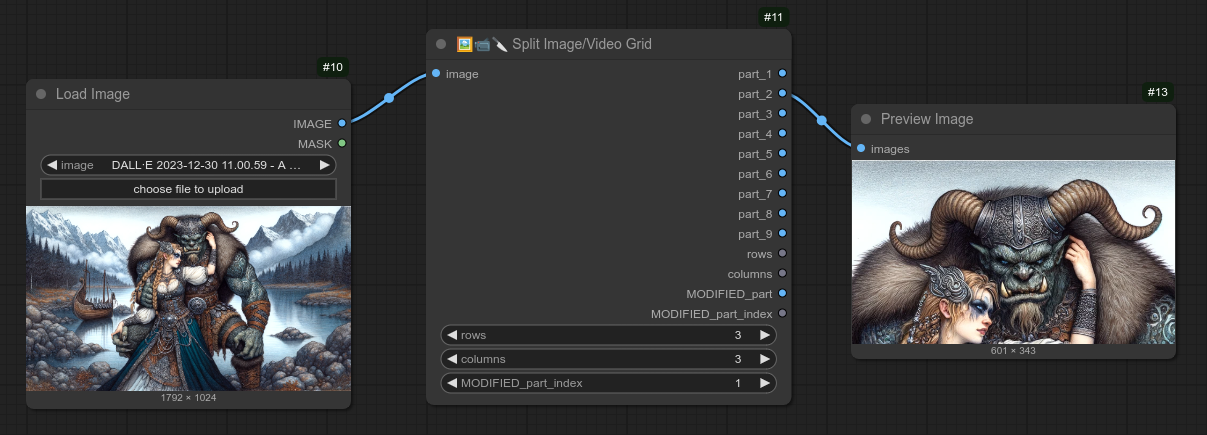Collapse the Load Image node via its dot
This screenshot has height=435, width=1207.
[41, 94]
